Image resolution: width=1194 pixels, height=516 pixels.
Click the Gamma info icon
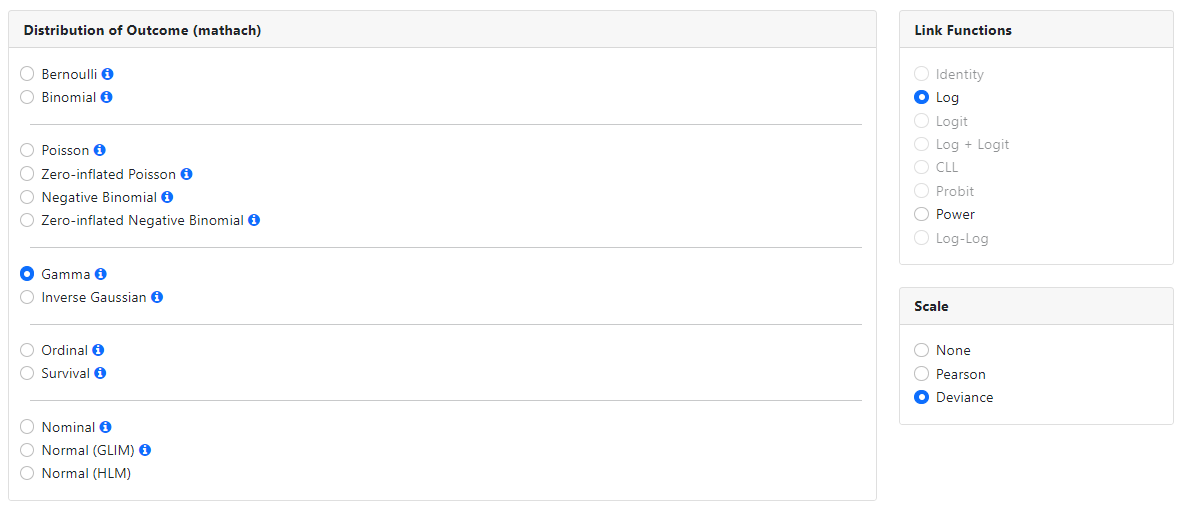tap(101, 274)
